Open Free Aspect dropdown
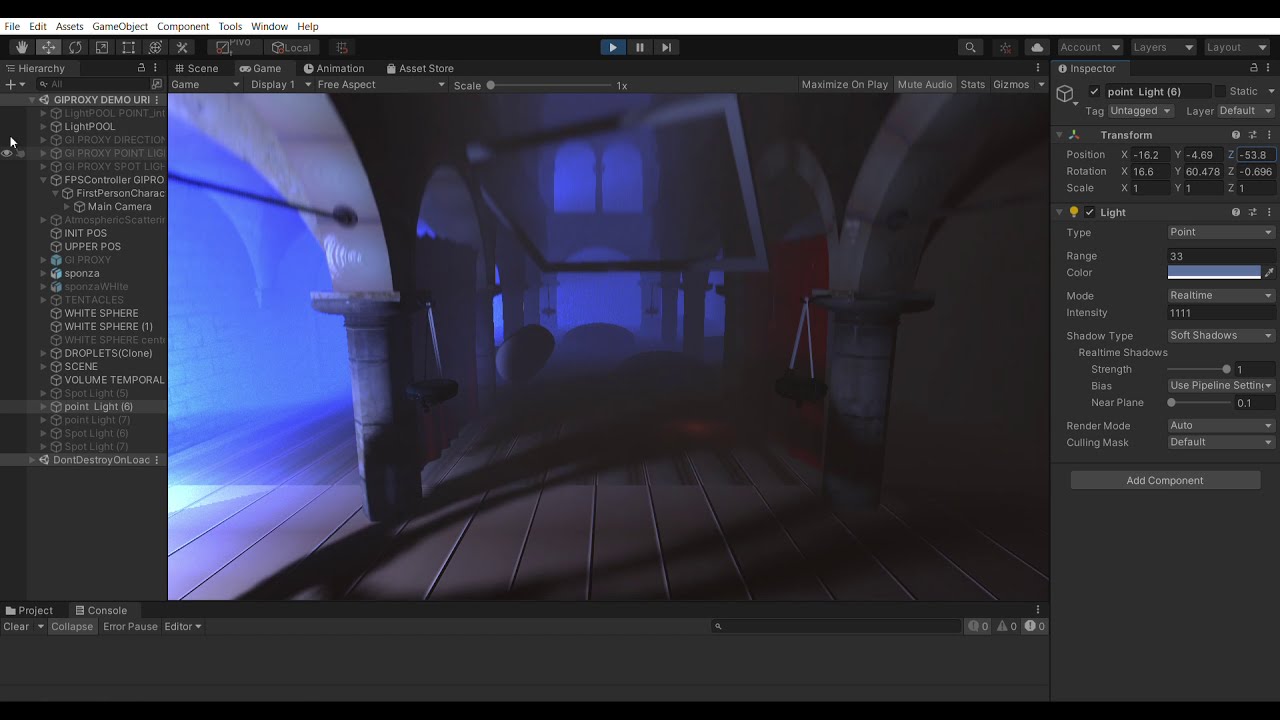Image resolution: width=1280 pixels, height=720 pixels. click(380, 85)
